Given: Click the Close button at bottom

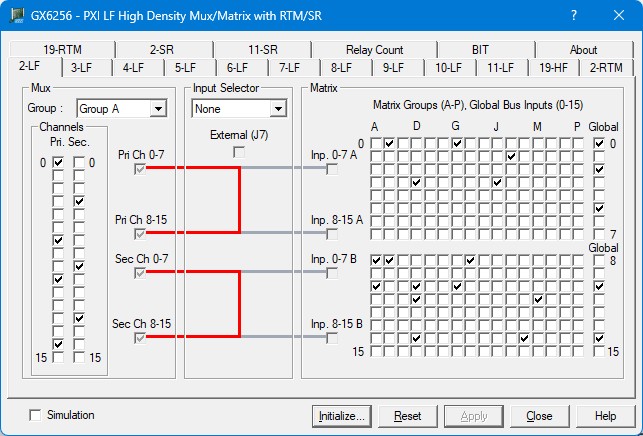Looking at the screenshot, I should tap(539, 416).
